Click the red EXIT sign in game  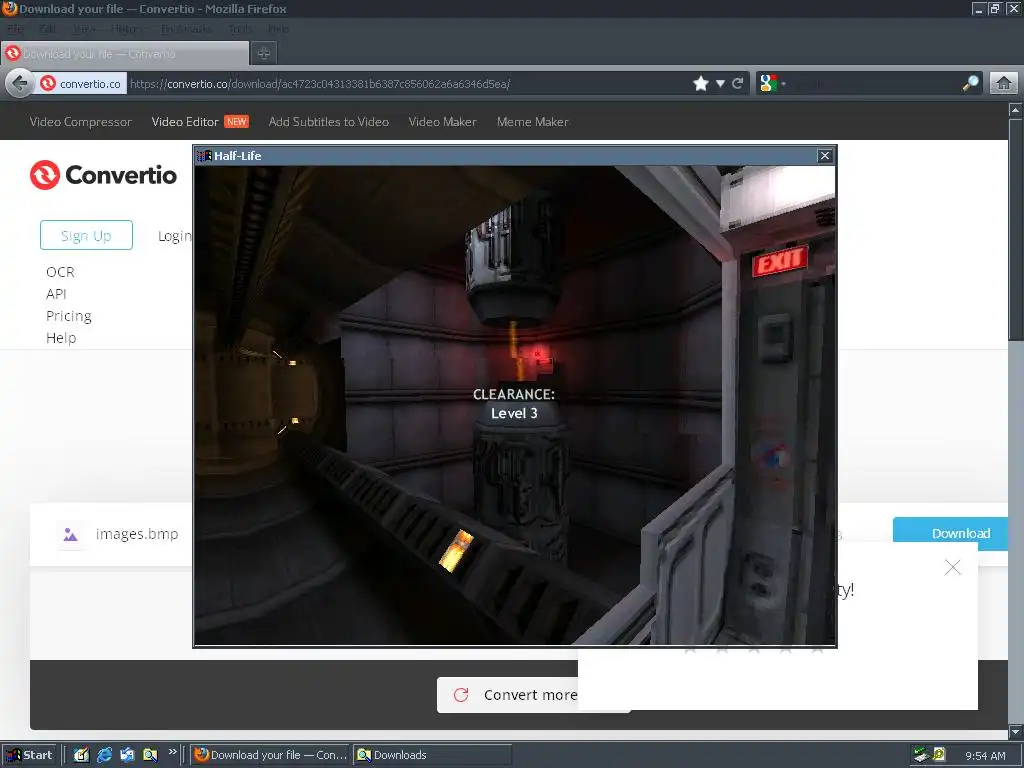780,261
